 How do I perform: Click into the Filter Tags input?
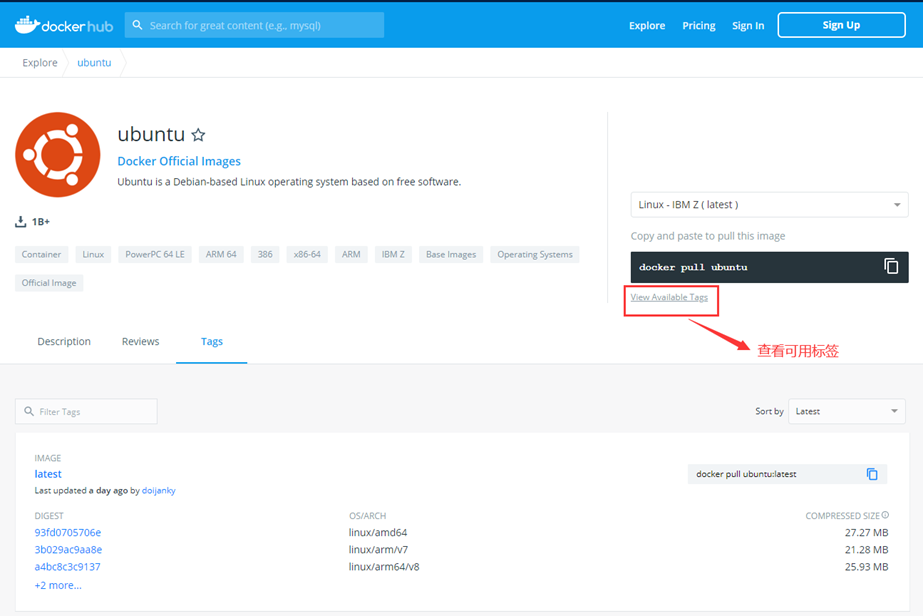point(87,411)
